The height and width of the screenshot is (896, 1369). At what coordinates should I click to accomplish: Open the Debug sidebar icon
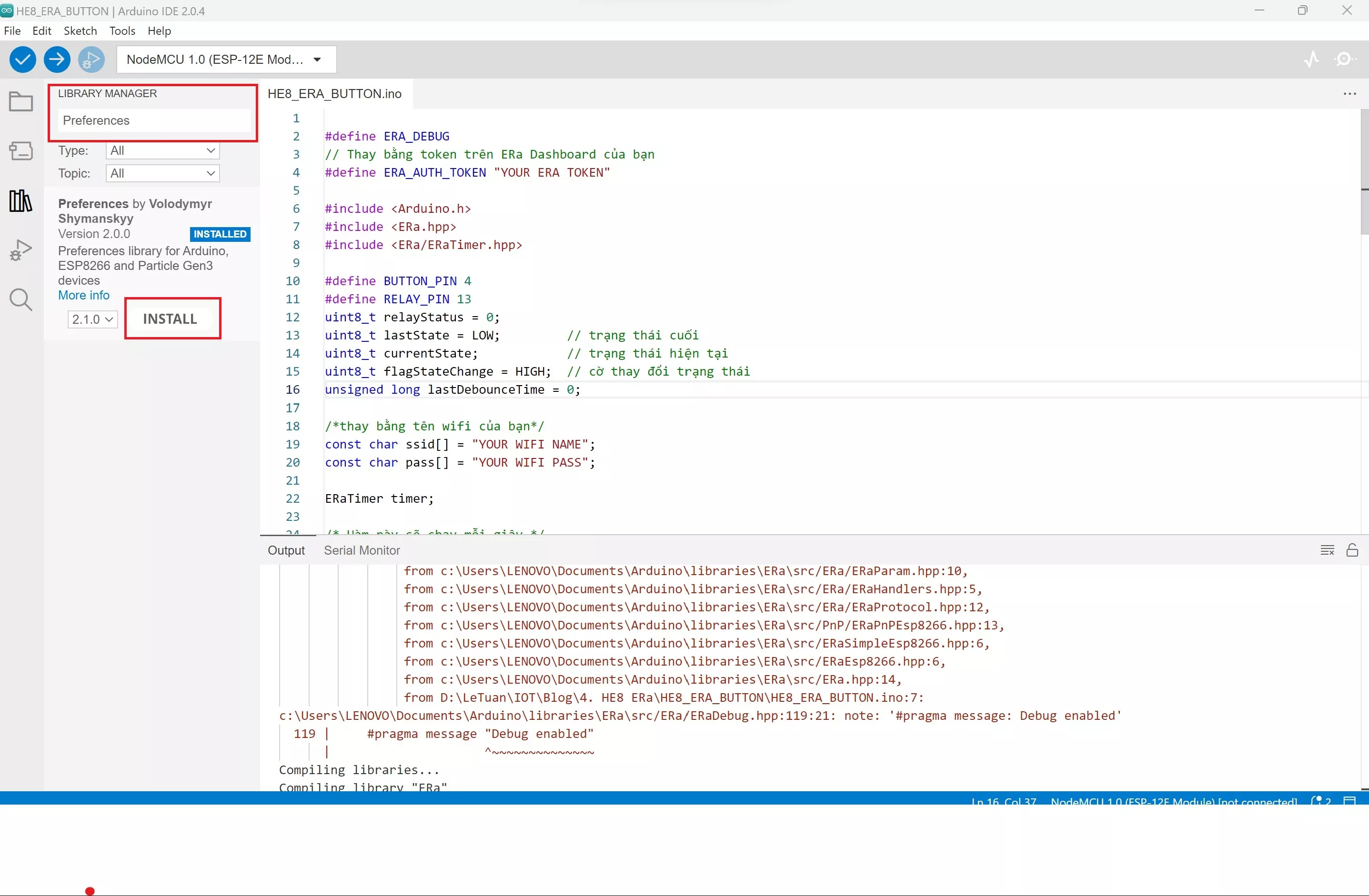(x=21, y=250)
